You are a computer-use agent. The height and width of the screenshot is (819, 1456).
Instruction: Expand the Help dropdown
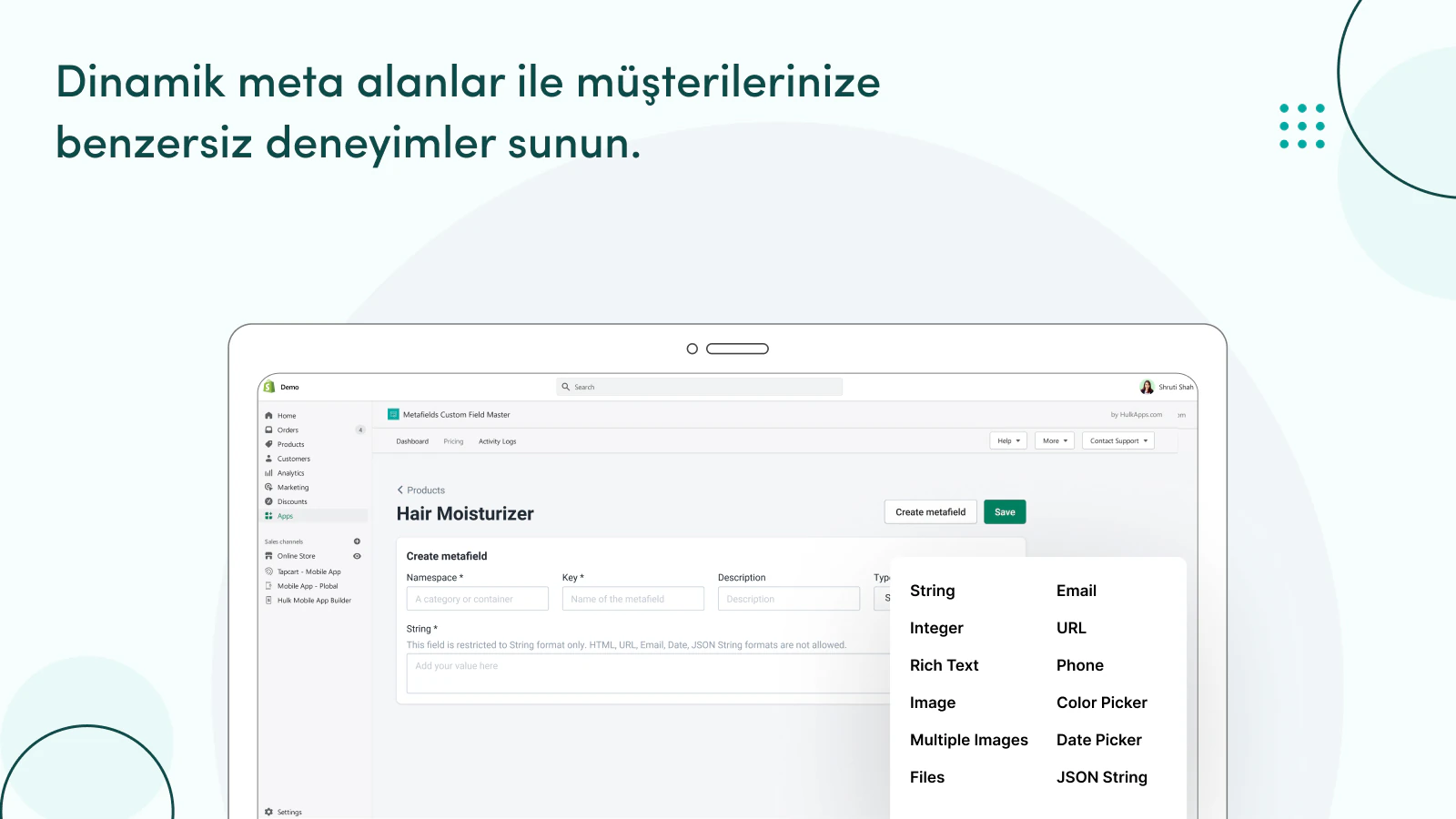1008,440
